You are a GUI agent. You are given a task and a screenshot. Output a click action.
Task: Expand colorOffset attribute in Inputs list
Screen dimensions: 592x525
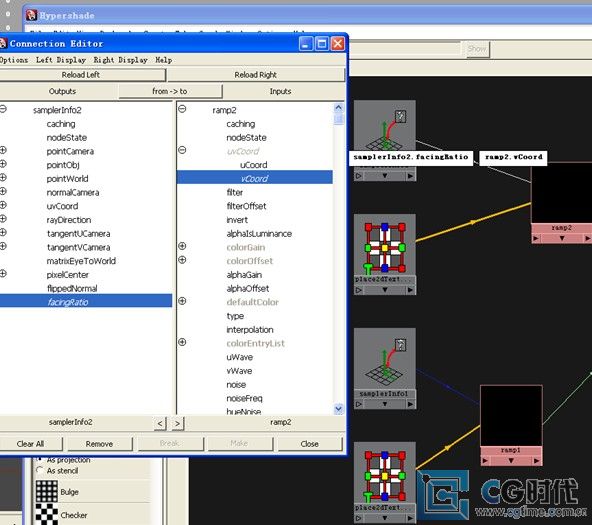coord(182,260)
